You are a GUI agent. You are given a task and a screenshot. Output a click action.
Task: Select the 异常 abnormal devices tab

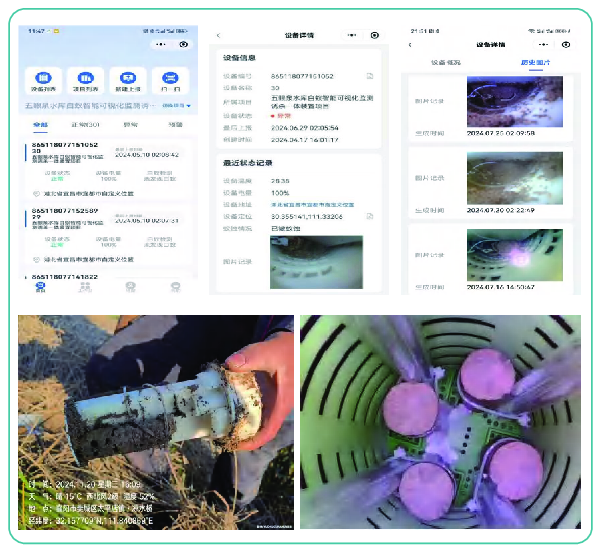tap(131, 125)
